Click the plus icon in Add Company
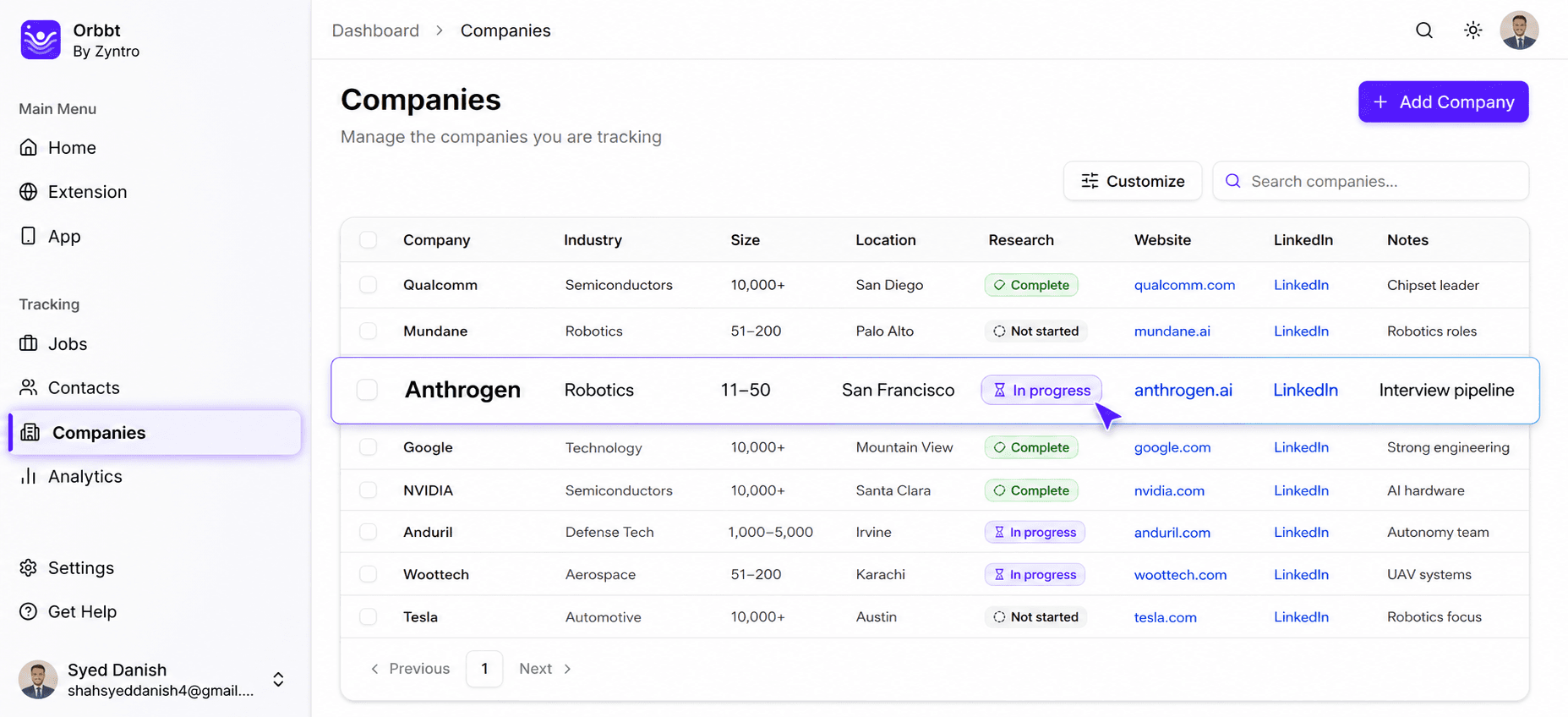This screenshot has width=1568, height=717. 1380,101
